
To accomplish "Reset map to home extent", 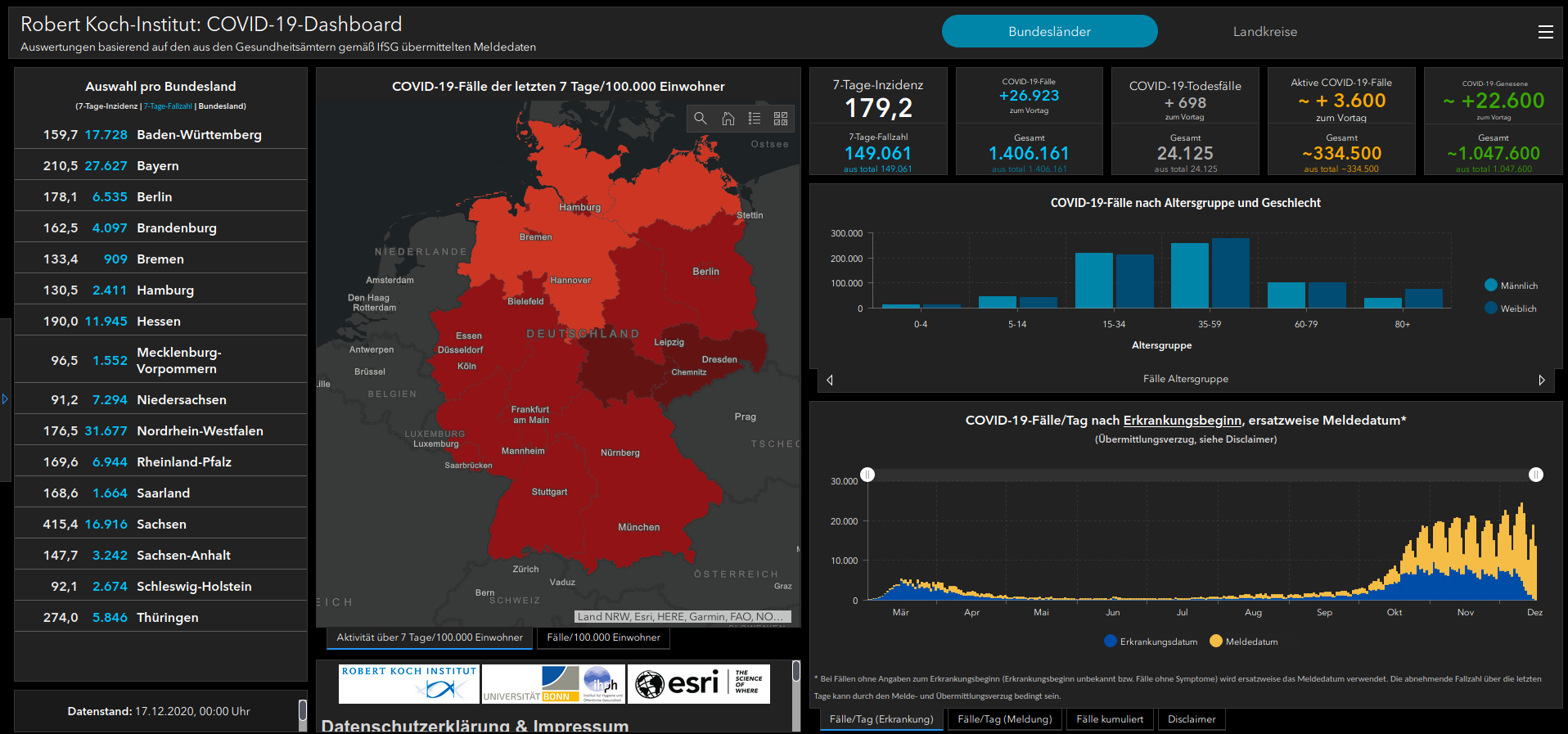I will coord(728,119).
